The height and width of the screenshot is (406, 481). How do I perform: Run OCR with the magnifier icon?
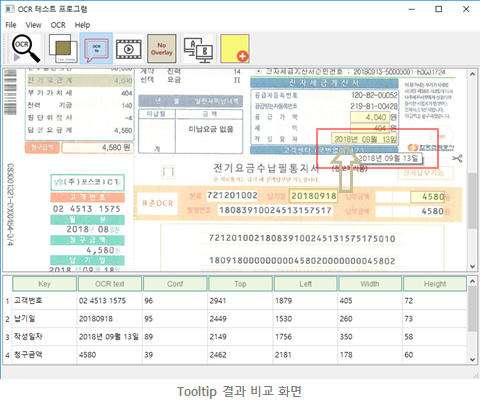(x=26, y=49)
